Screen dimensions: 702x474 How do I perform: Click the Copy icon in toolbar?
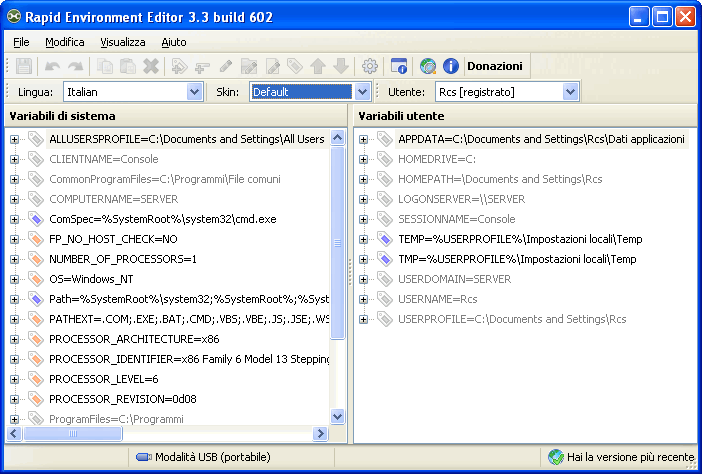(x=105, y=66)
